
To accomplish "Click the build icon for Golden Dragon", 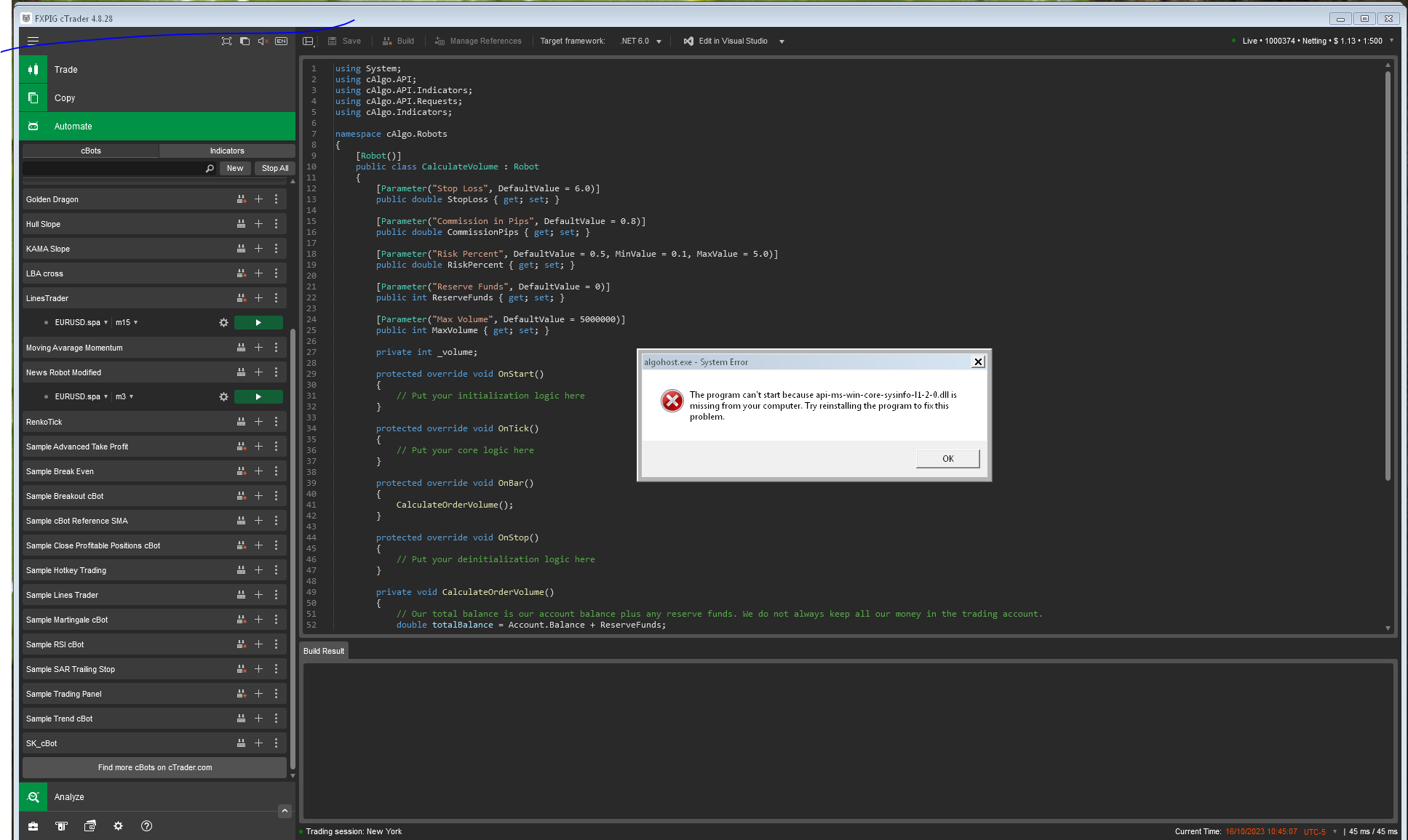I will coord(241,199).
